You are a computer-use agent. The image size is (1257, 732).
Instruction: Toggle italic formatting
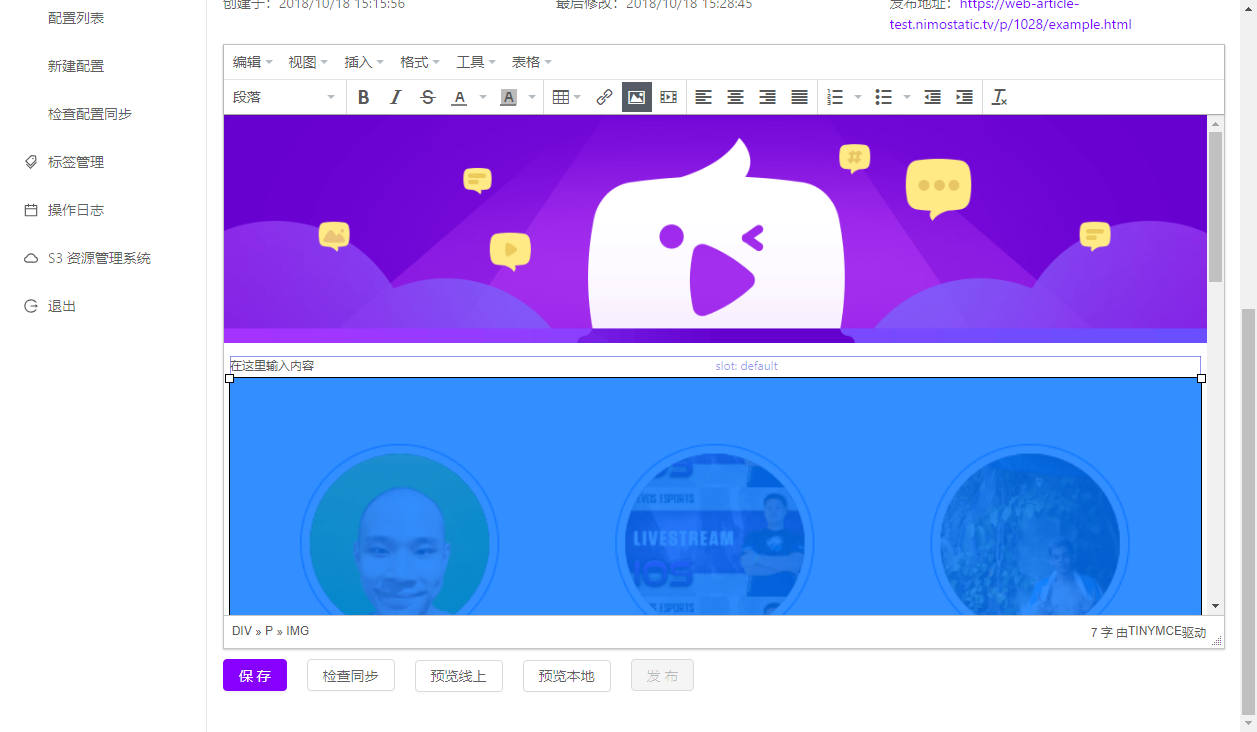click(x=396, y=97)
